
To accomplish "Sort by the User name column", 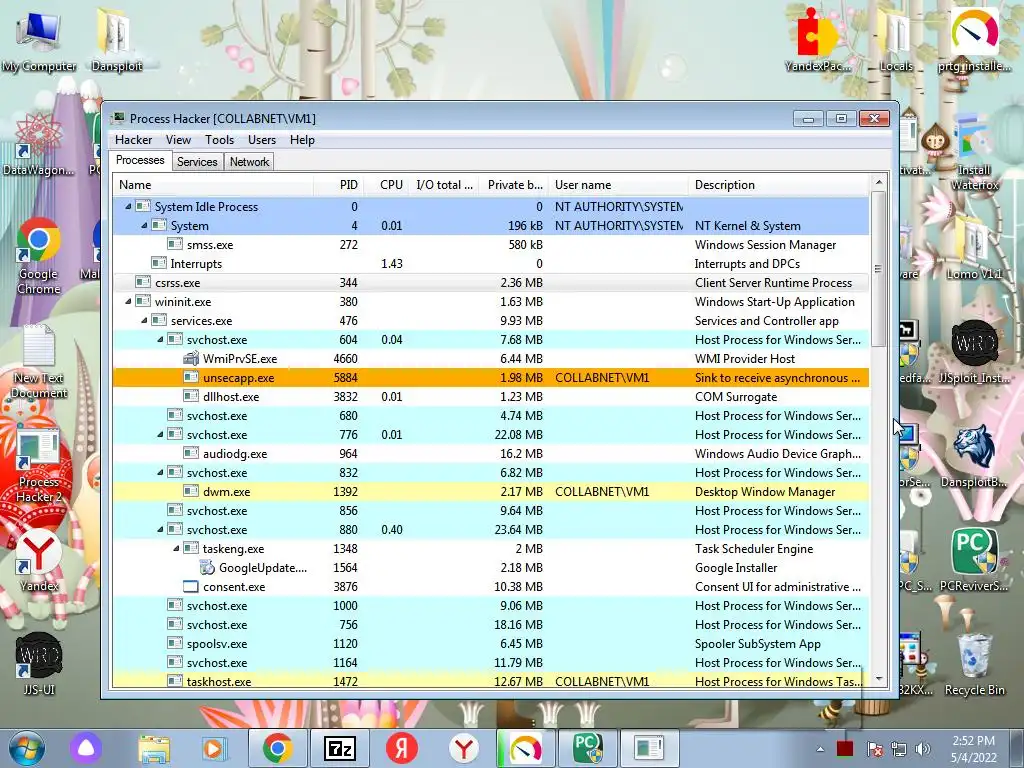I will pos(618,185).
